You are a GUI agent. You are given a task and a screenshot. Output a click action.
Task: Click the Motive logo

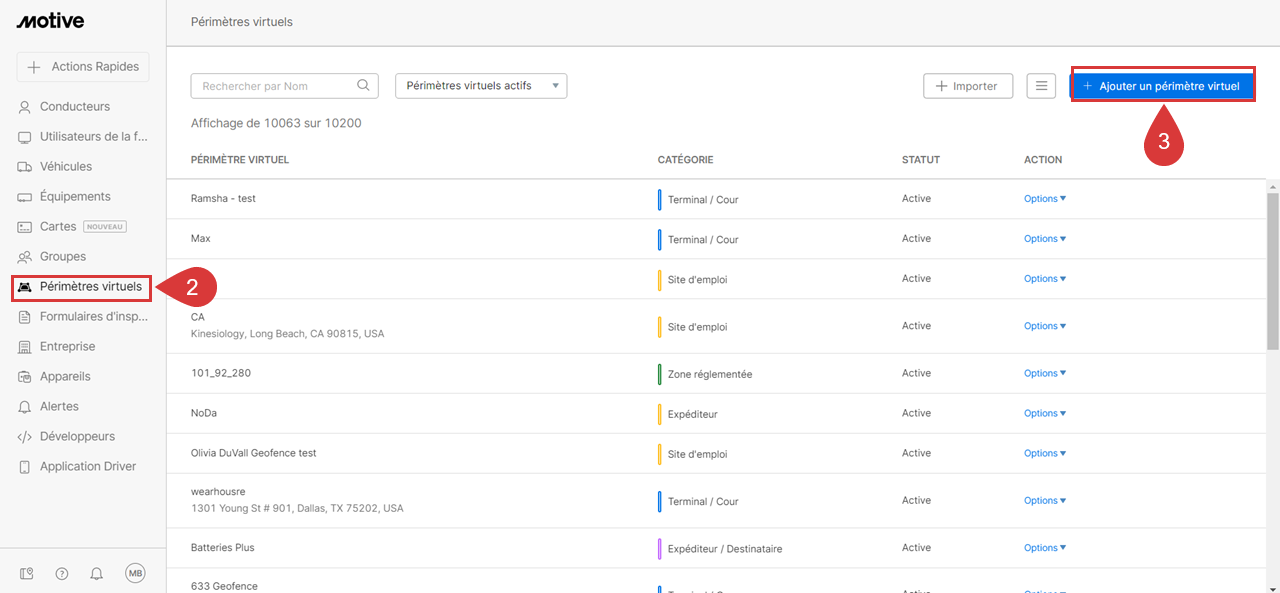[x=50, y=21]
